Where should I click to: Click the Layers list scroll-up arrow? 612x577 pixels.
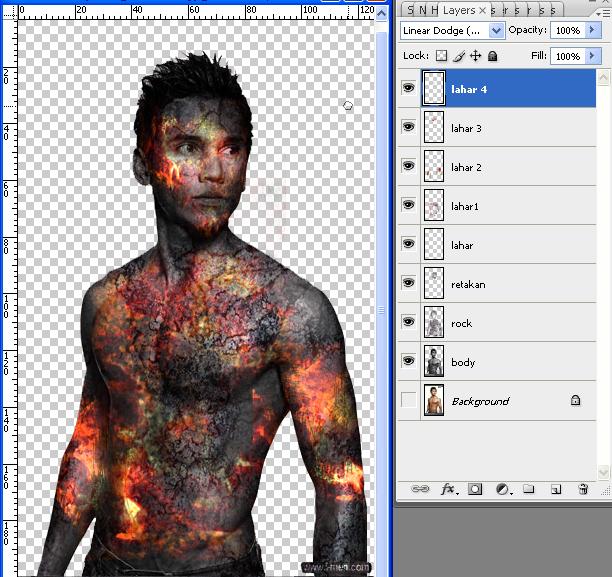point(603,77)
